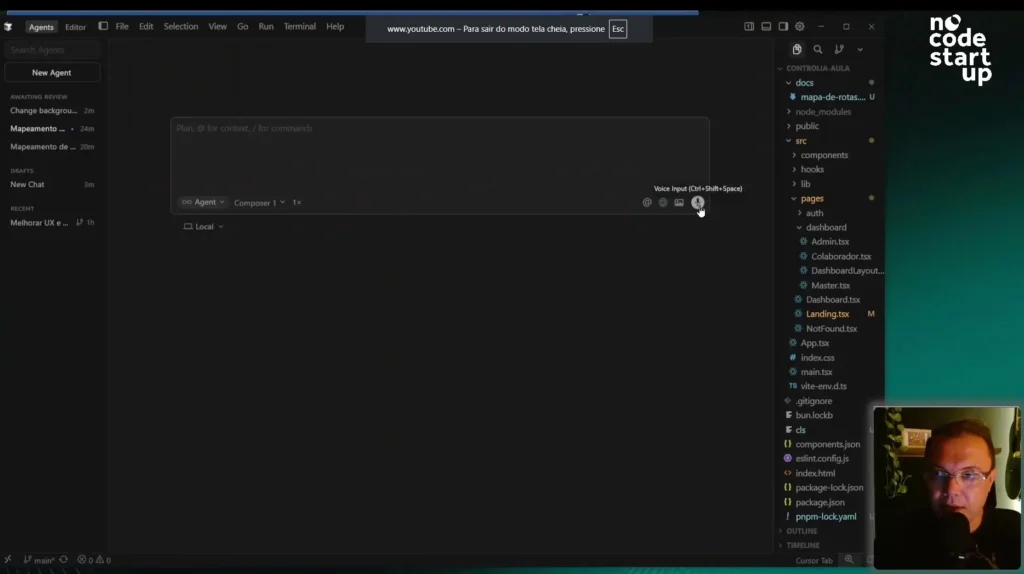Open the Run menu

[266, 27]
